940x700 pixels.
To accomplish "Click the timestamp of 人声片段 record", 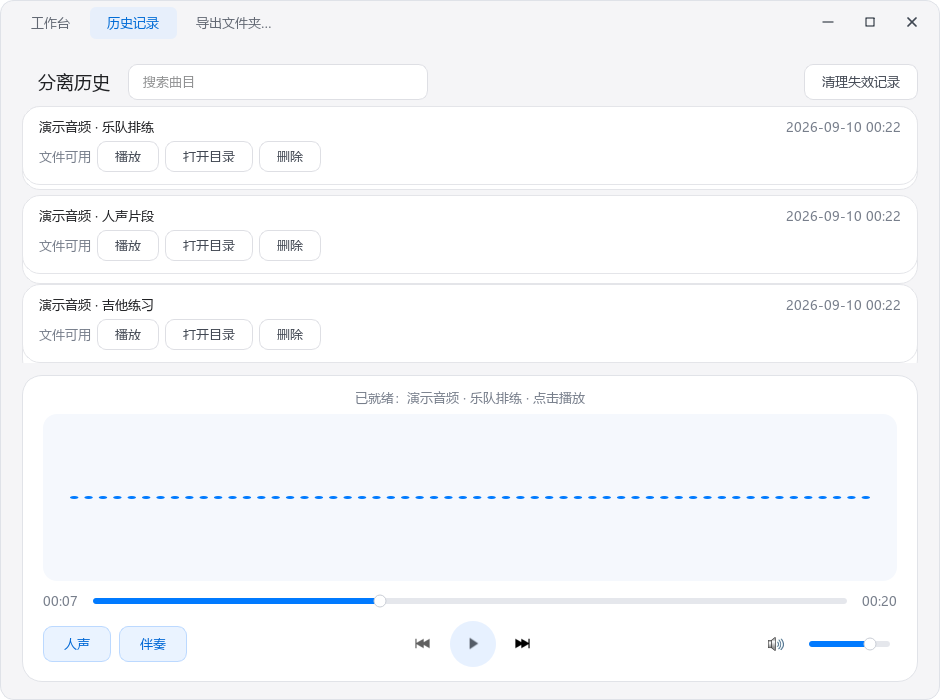I will click(x=843, y=216).
